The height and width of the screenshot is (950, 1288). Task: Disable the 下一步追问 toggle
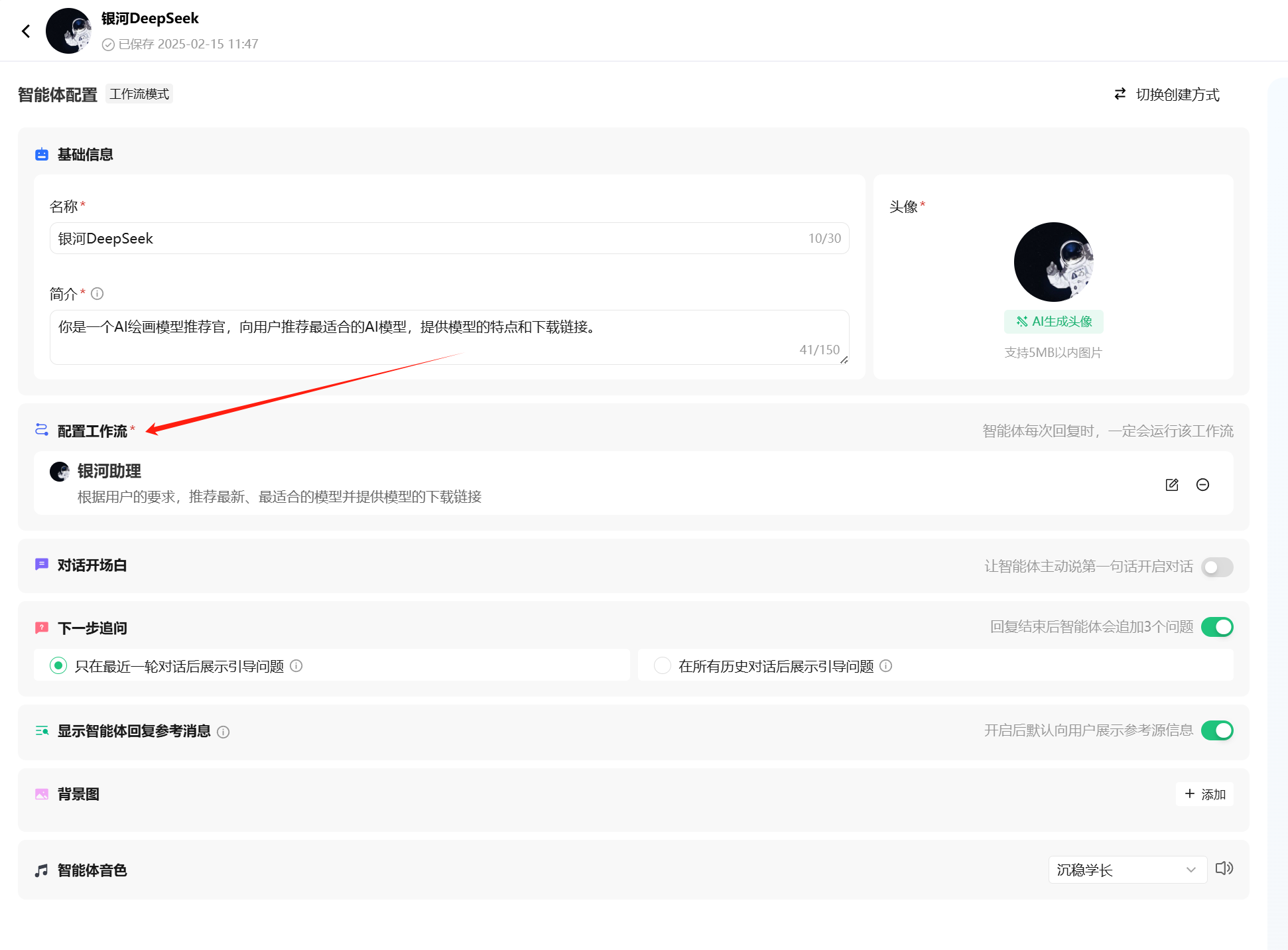[x=1217, y=627]
